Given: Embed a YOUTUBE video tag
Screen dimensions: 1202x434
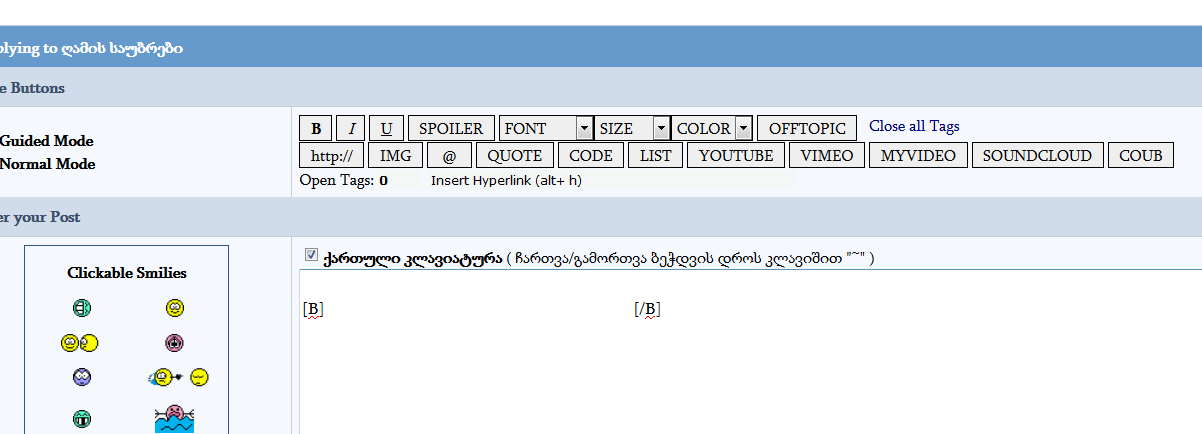Looking at the screenshot, I should pyautogui.click(x=736, y=155).
